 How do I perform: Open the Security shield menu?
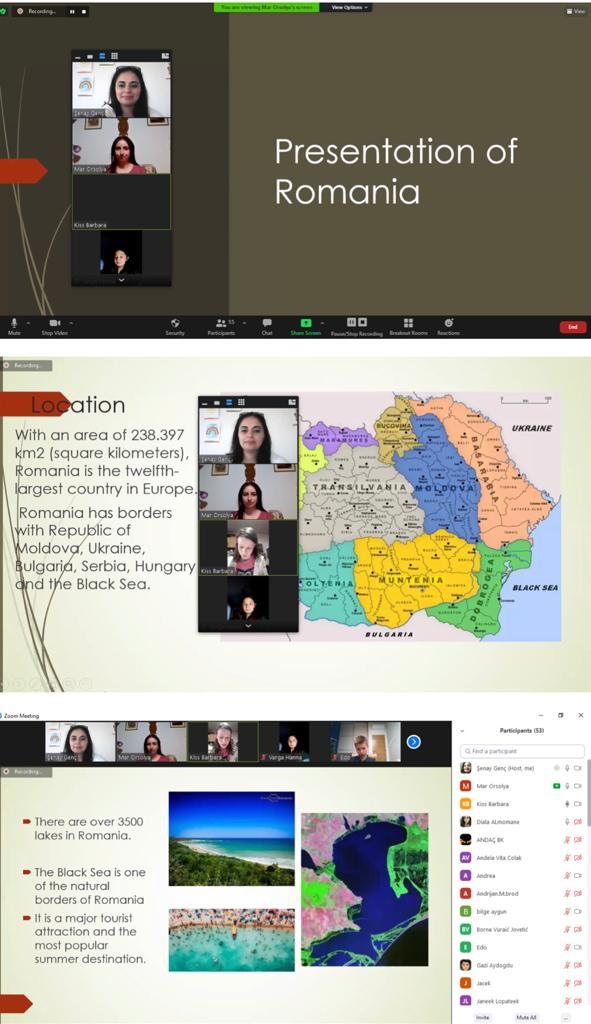[x=175, y=323]
